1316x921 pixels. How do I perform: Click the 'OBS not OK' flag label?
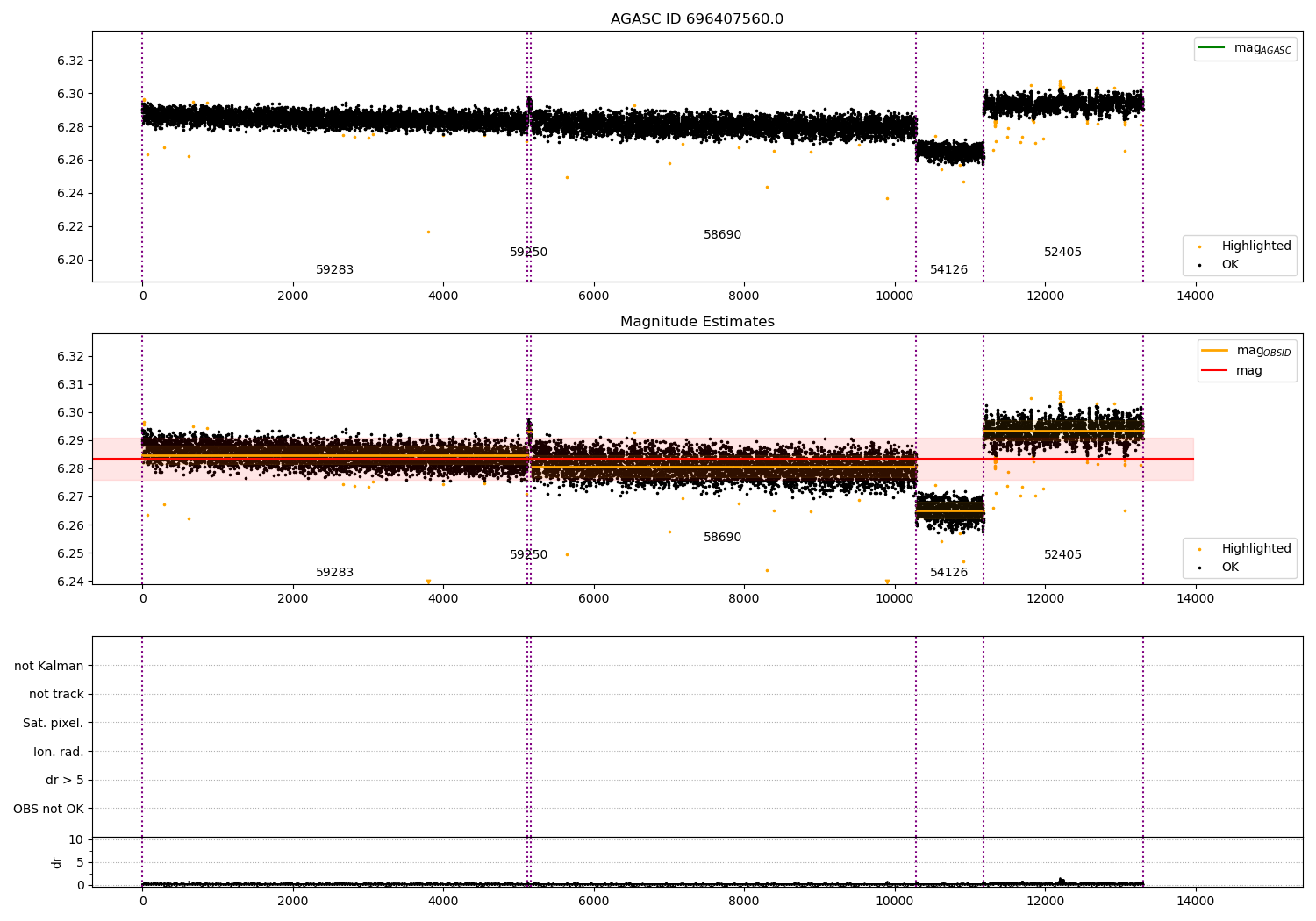point(48,809)
